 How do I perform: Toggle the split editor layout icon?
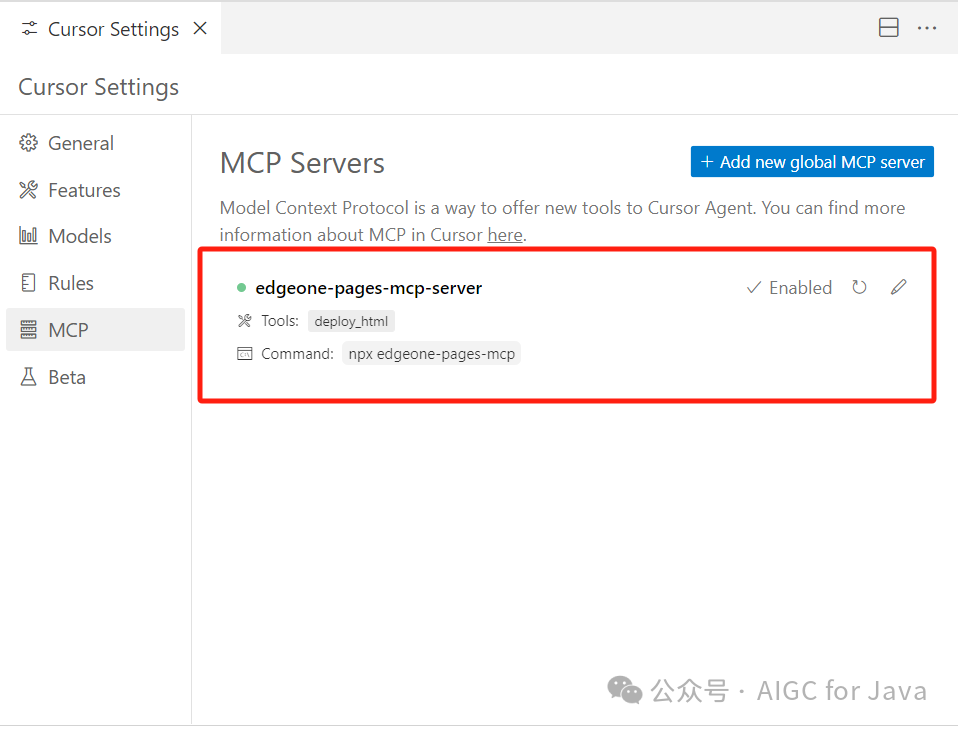click(888, 27)
